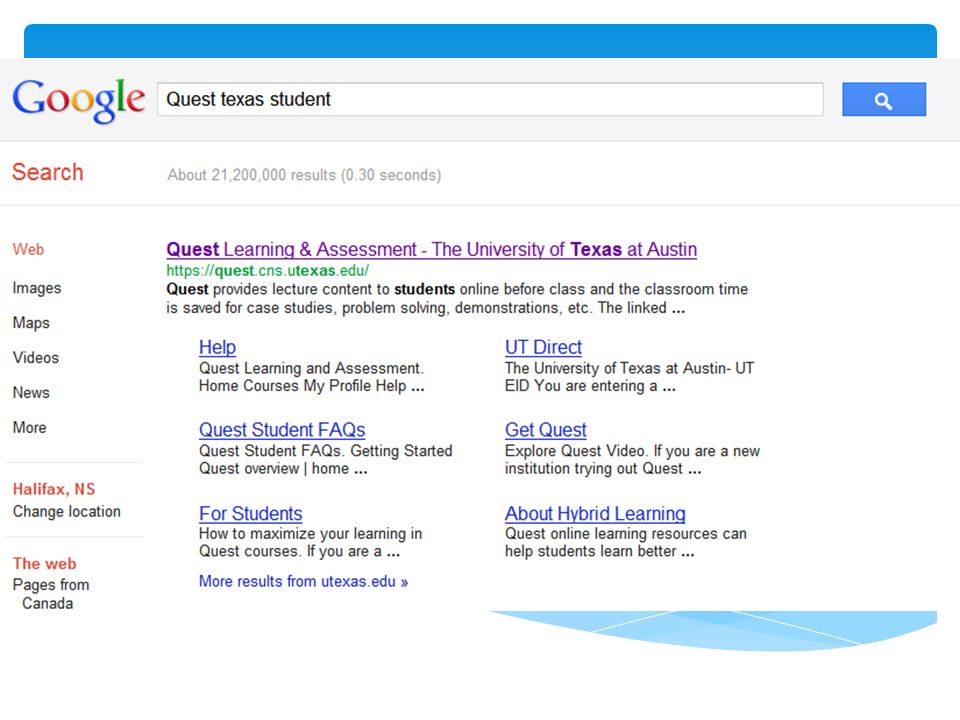The height and width of the screenshot is (720, 960).
Task: Select the Web search category
Action: click(x=28, y=250)
